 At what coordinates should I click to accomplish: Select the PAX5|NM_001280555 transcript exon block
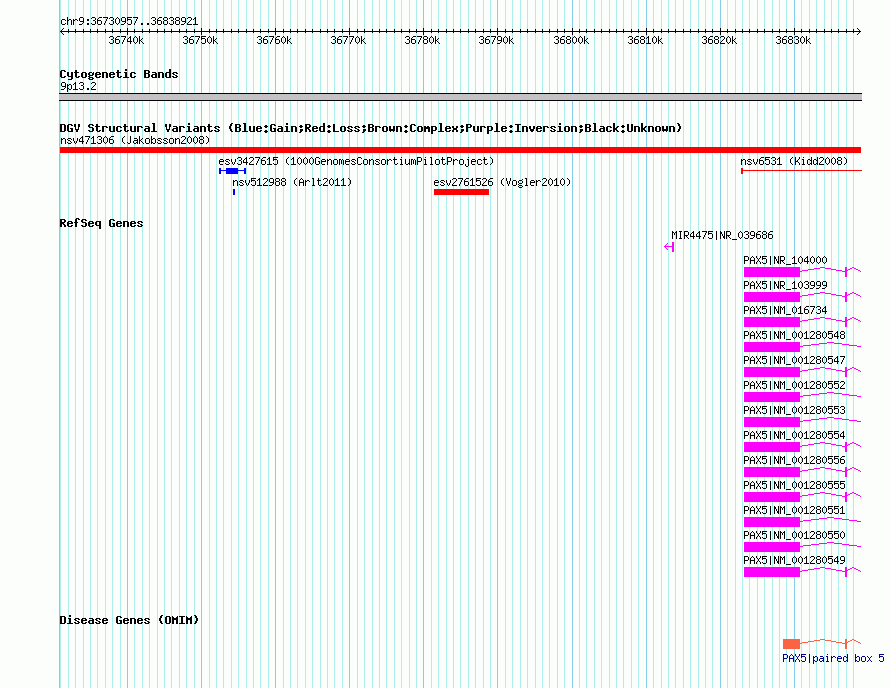(x=771, y=497)
